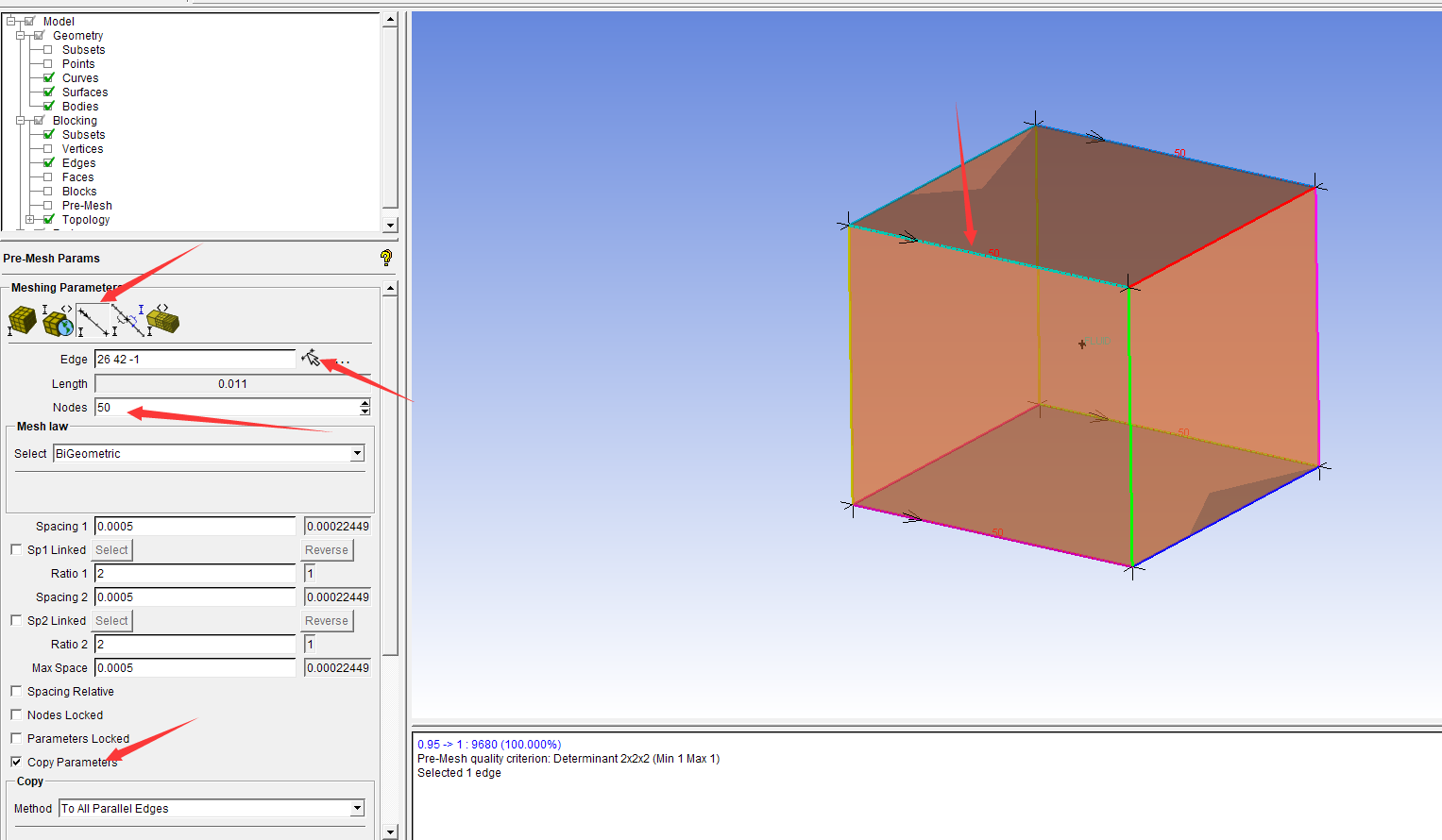This screenshot has height=840, width=1442.
Task: Toggle Geometry Subsets checkbox
Action: [48, 50]
